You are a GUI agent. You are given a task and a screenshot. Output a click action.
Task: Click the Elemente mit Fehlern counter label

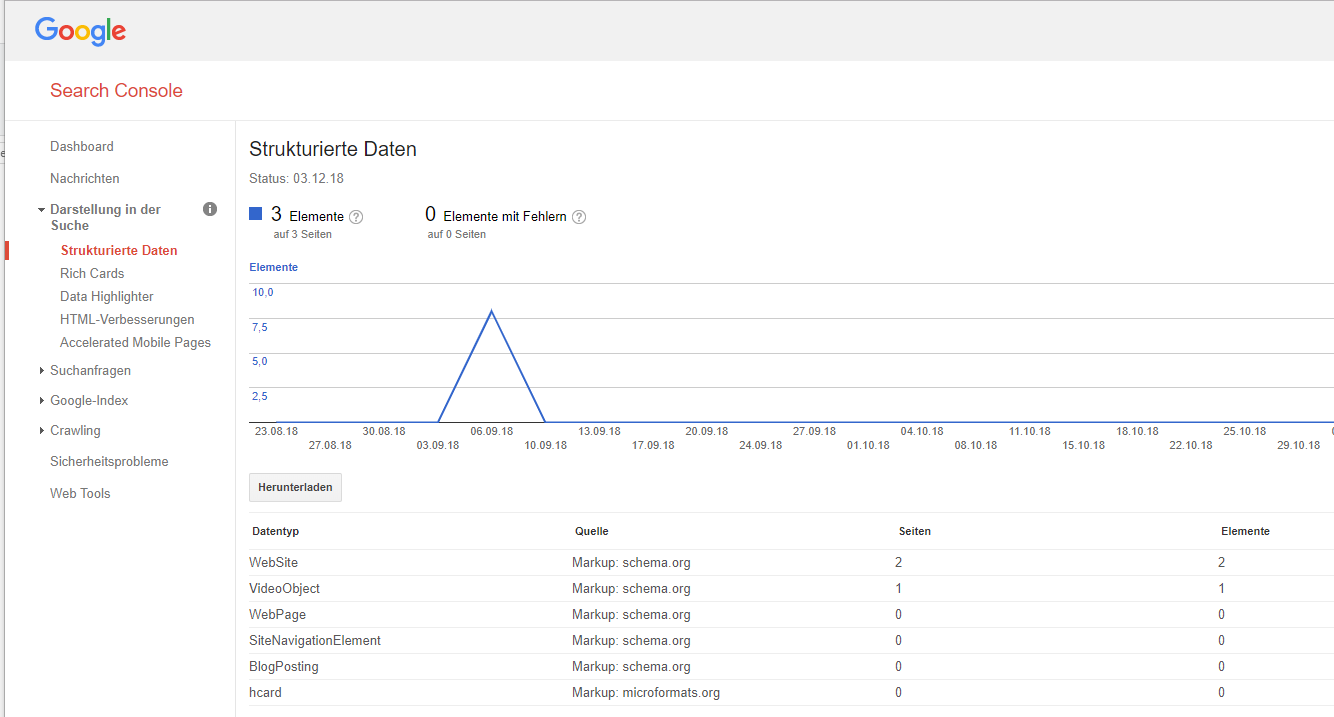(x=505, y=216)
